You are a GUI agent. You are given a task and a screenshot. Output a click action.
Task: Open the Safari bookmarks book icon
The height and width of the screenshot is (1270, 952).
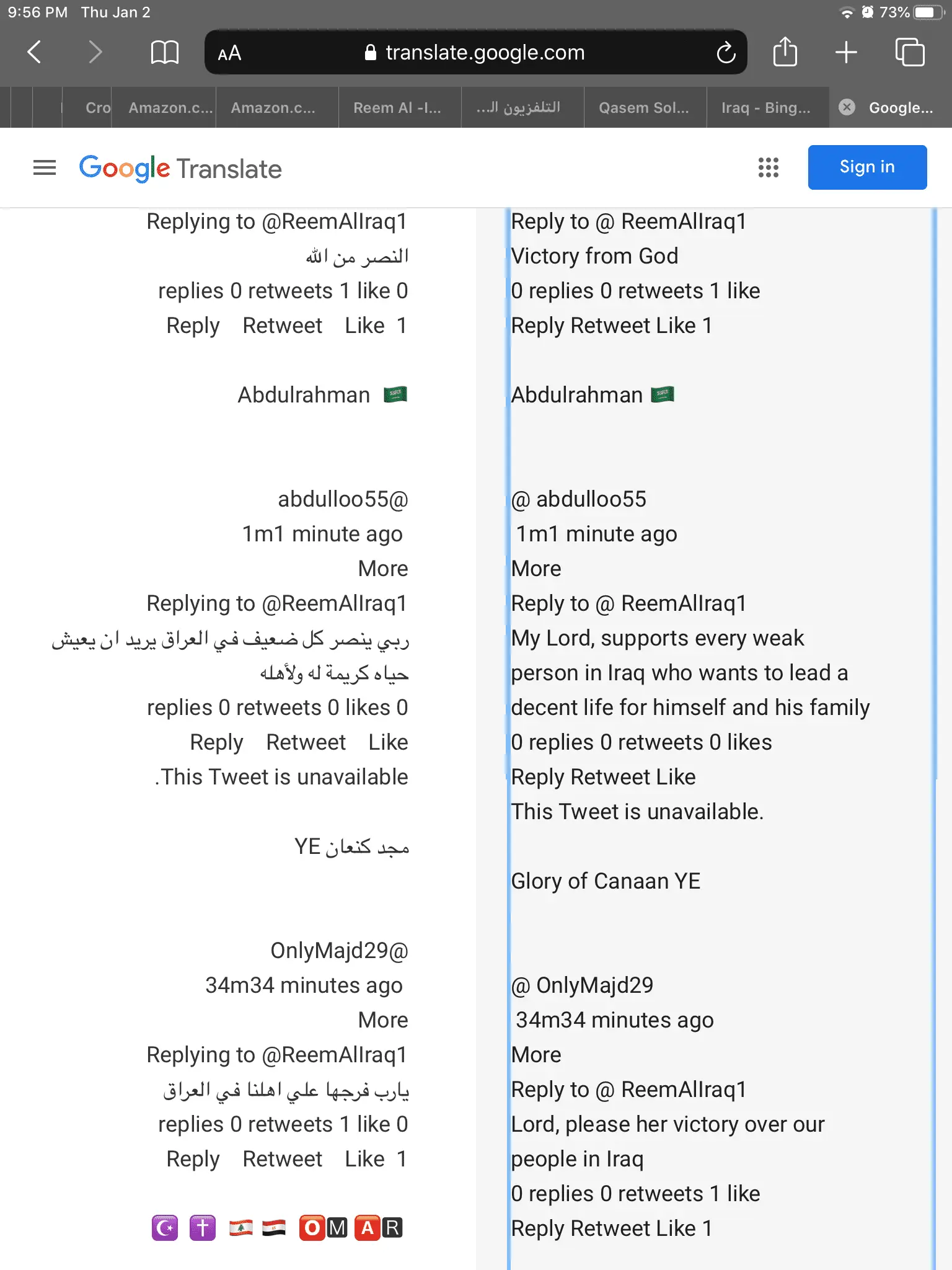pyautogui.click(x=164, y=52)
